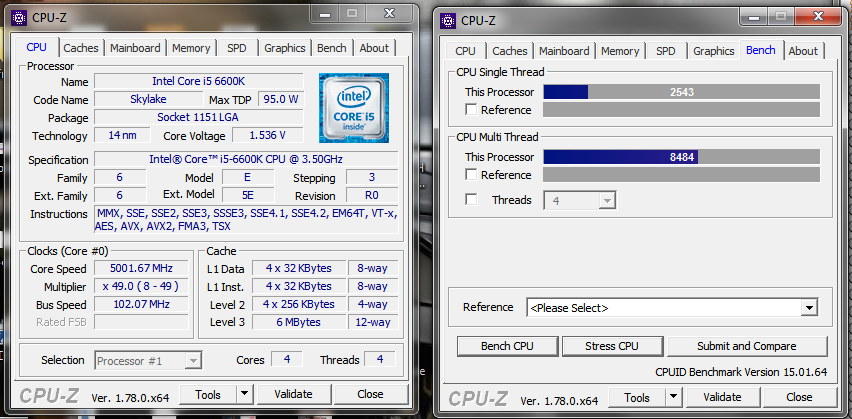Image resolution: width=852 pixels, height=419 pixels.
Task: Open the Caches tab in left CPU-Z window
Action: click(x=81, y=48)
